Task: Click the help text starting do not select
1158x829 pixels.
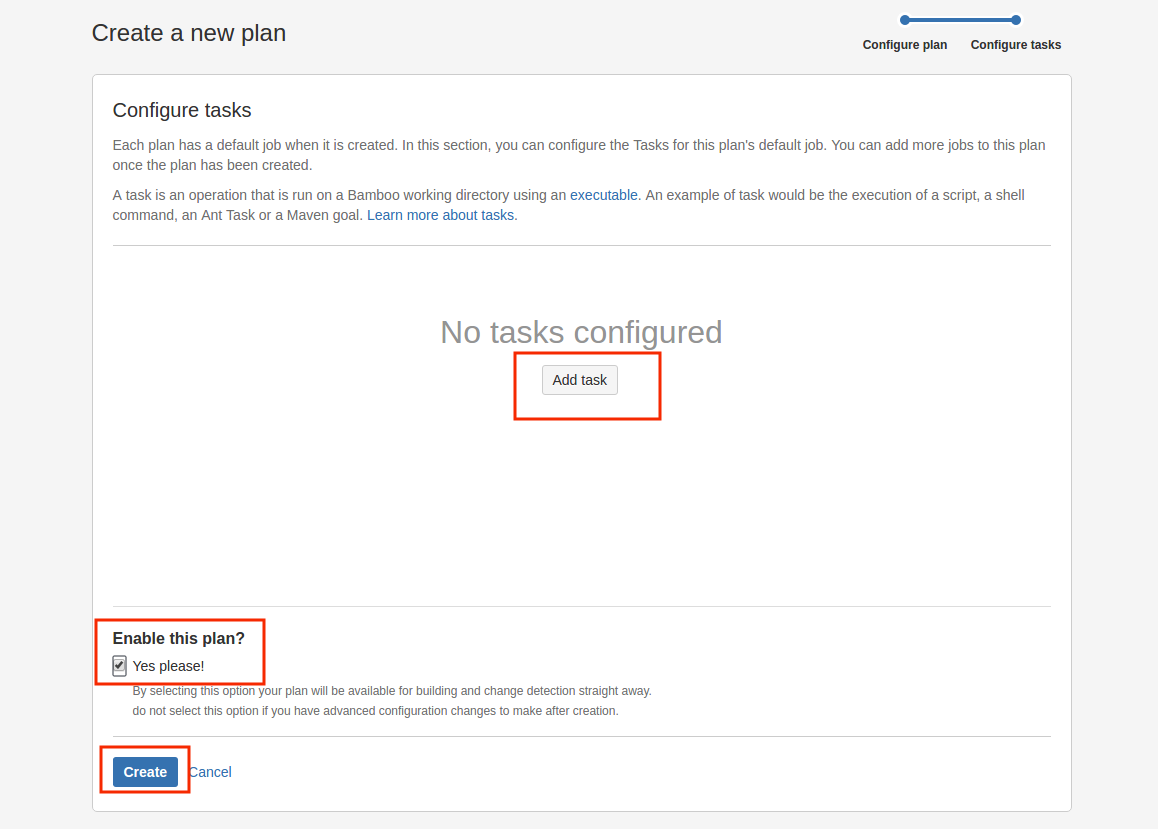Action: (375, 711)
